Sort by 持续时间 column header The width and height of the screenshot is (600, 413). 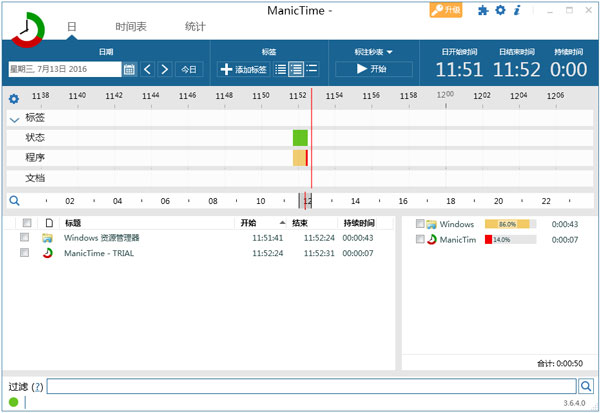click(359, 223)
